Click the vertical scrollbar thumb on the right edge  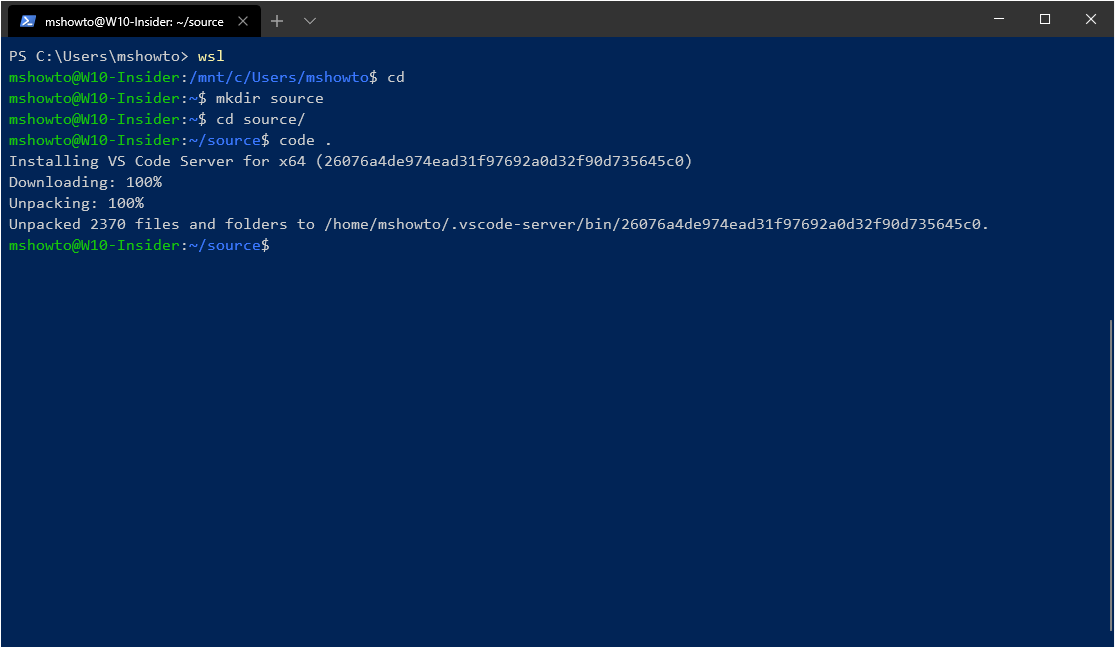coord(1111,474)
